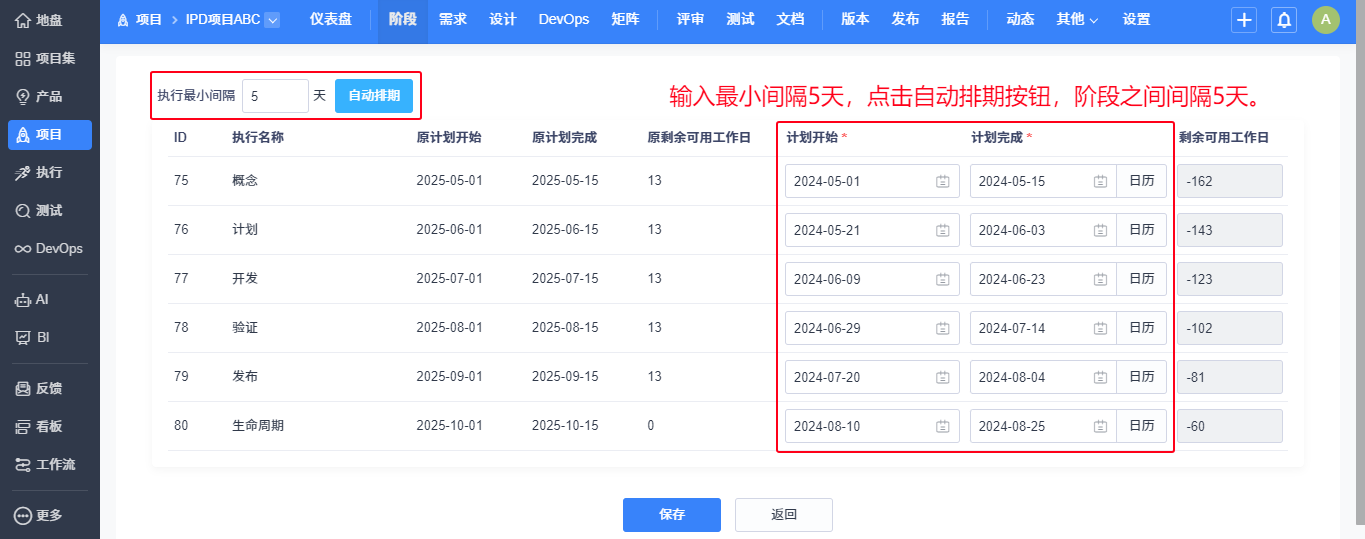Focus the 执行最小间隔 days input
1365x539 pixels.
(275, 96)
